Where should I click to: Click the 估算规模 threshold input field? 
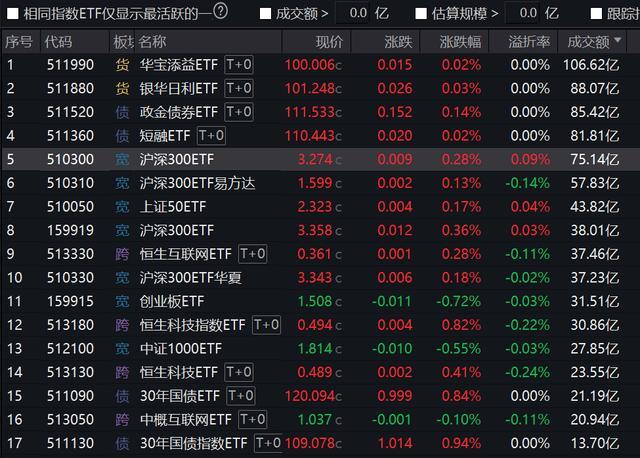[x=523, y=13]
